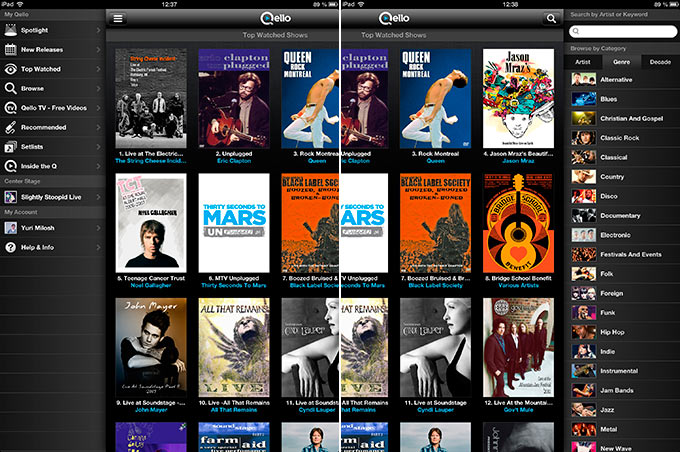Click the Yuri Milosh account avatar
The image size is (680, 452).
coord(10,228)
